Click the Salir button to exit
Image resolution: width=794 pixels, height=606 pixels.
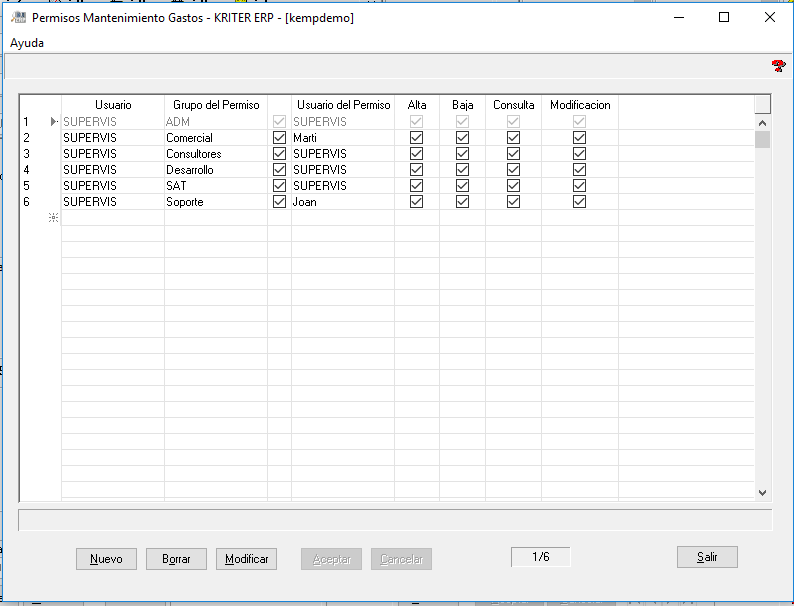point(707,557)
